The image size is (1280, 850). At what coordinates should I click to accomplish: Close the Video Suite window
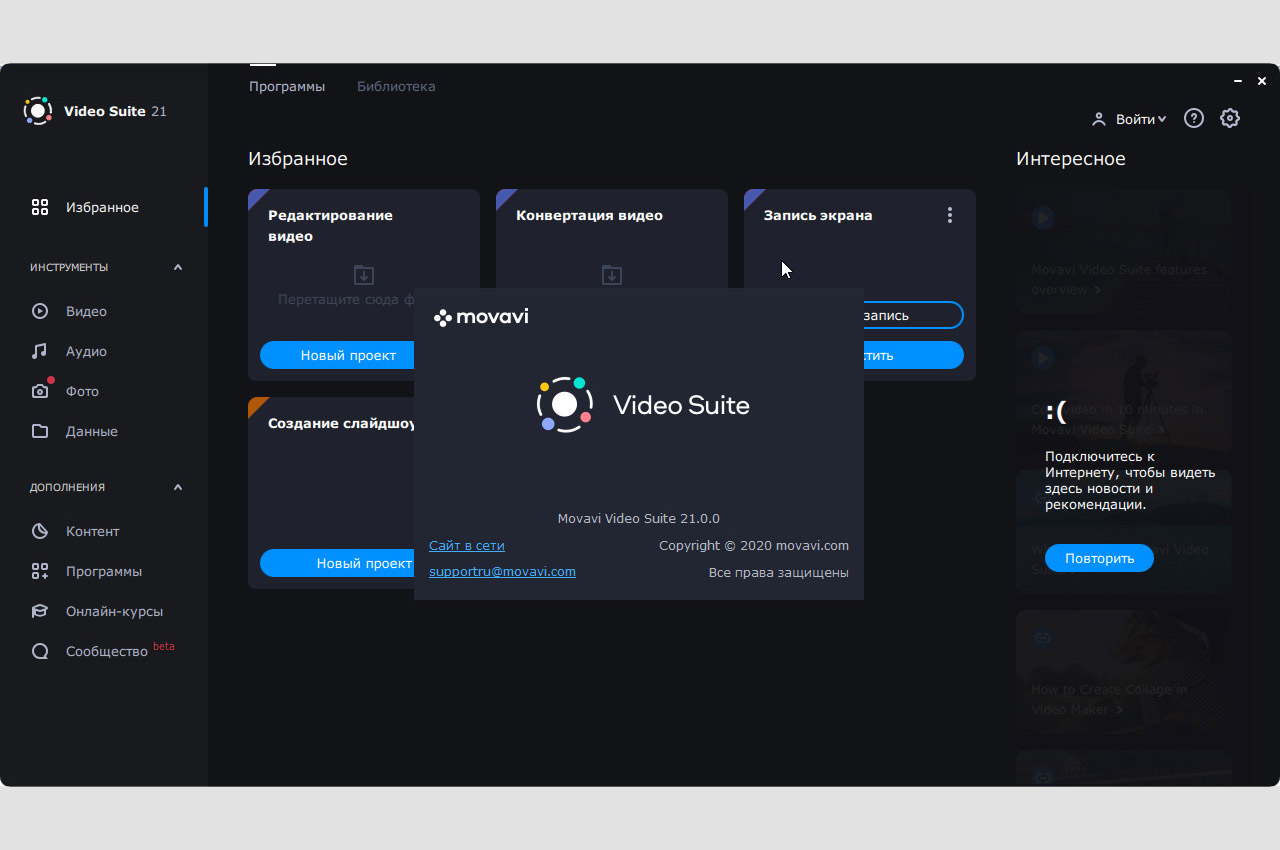click(1262, 81)
